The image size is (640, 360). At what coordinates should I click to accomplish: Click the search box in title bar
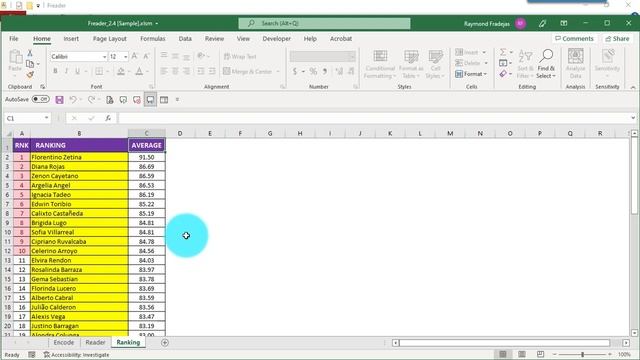tap(324, 23)
